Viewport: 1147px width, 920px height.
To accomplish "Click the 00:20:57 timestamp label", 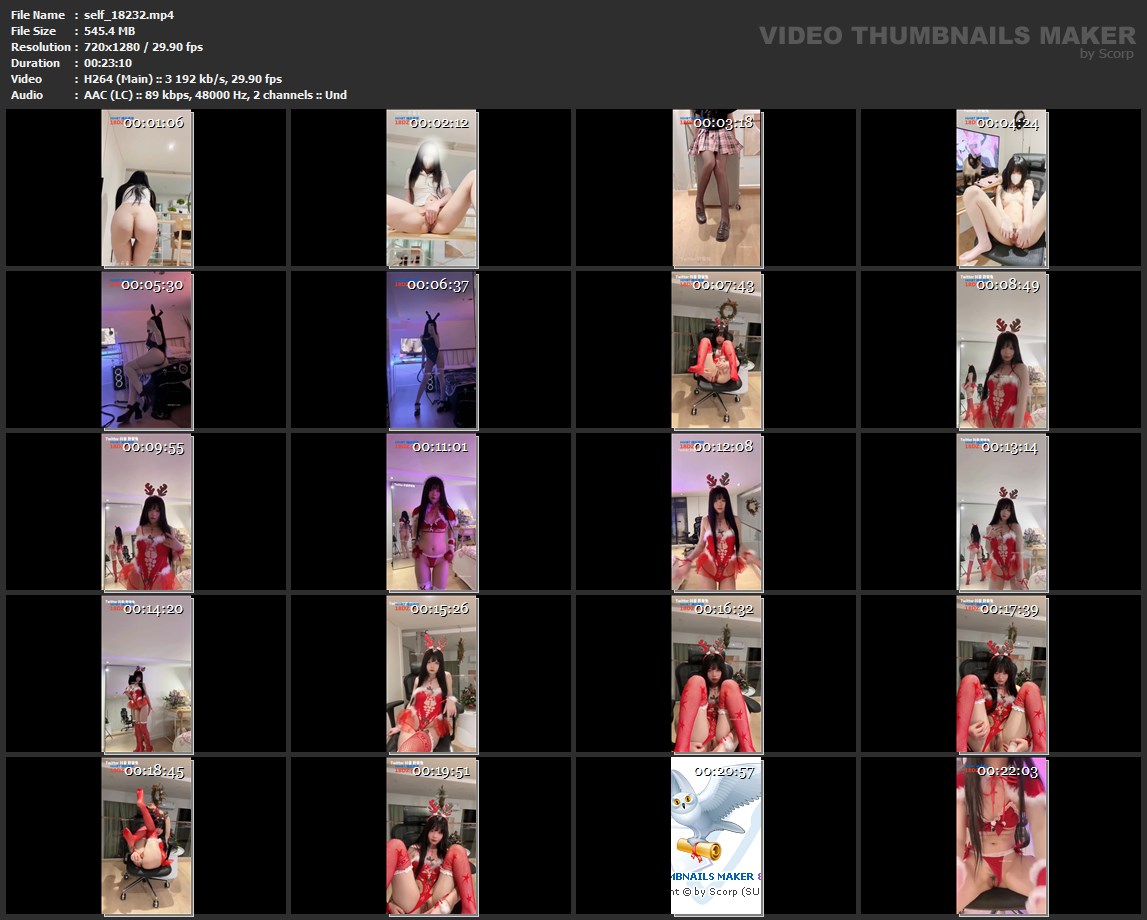I will coord(723,771).
